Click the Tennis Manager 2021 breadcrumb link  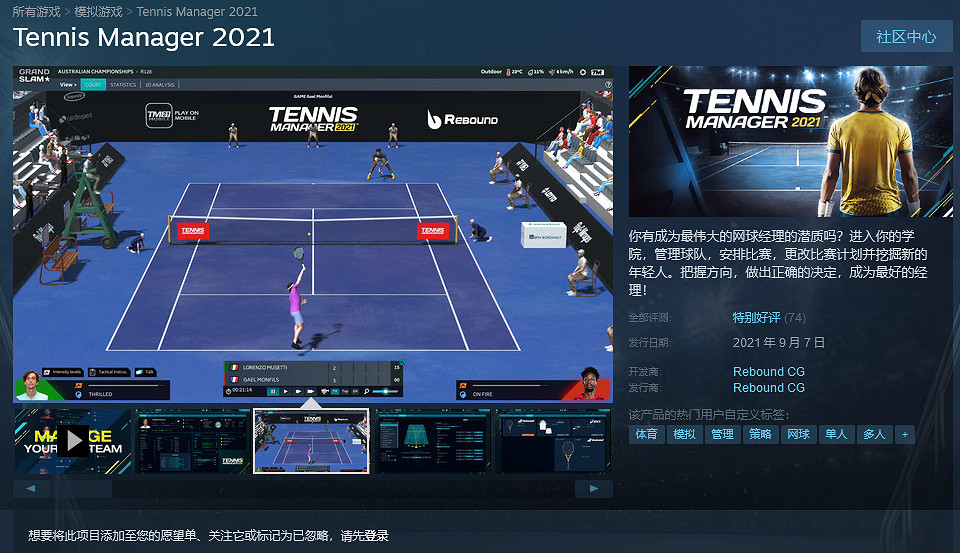pos(197,12)
